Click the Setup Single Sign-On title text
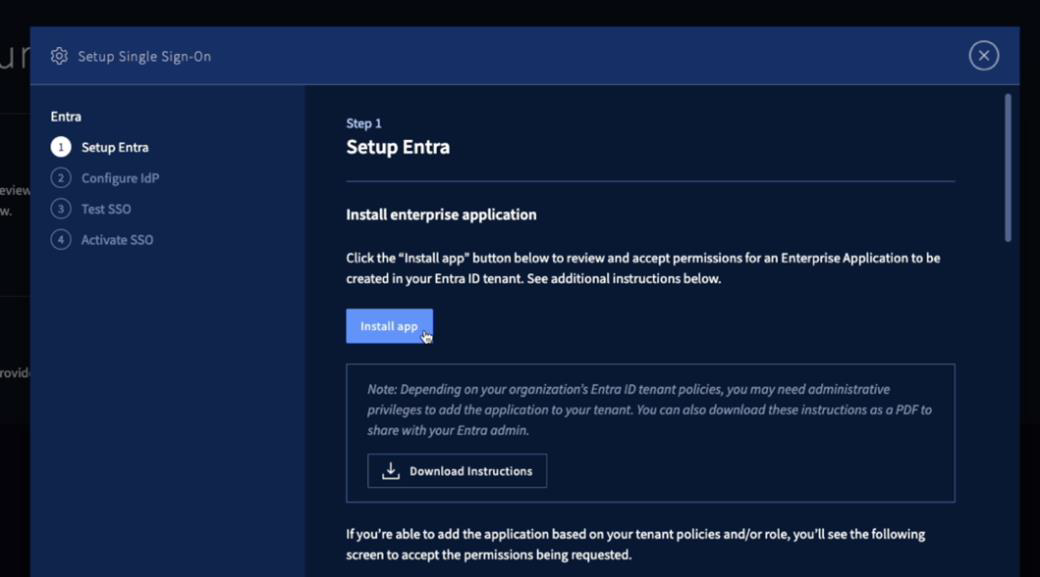This screenshot has width=1040, height=577. pyautogui.click(x=145, y=56)
